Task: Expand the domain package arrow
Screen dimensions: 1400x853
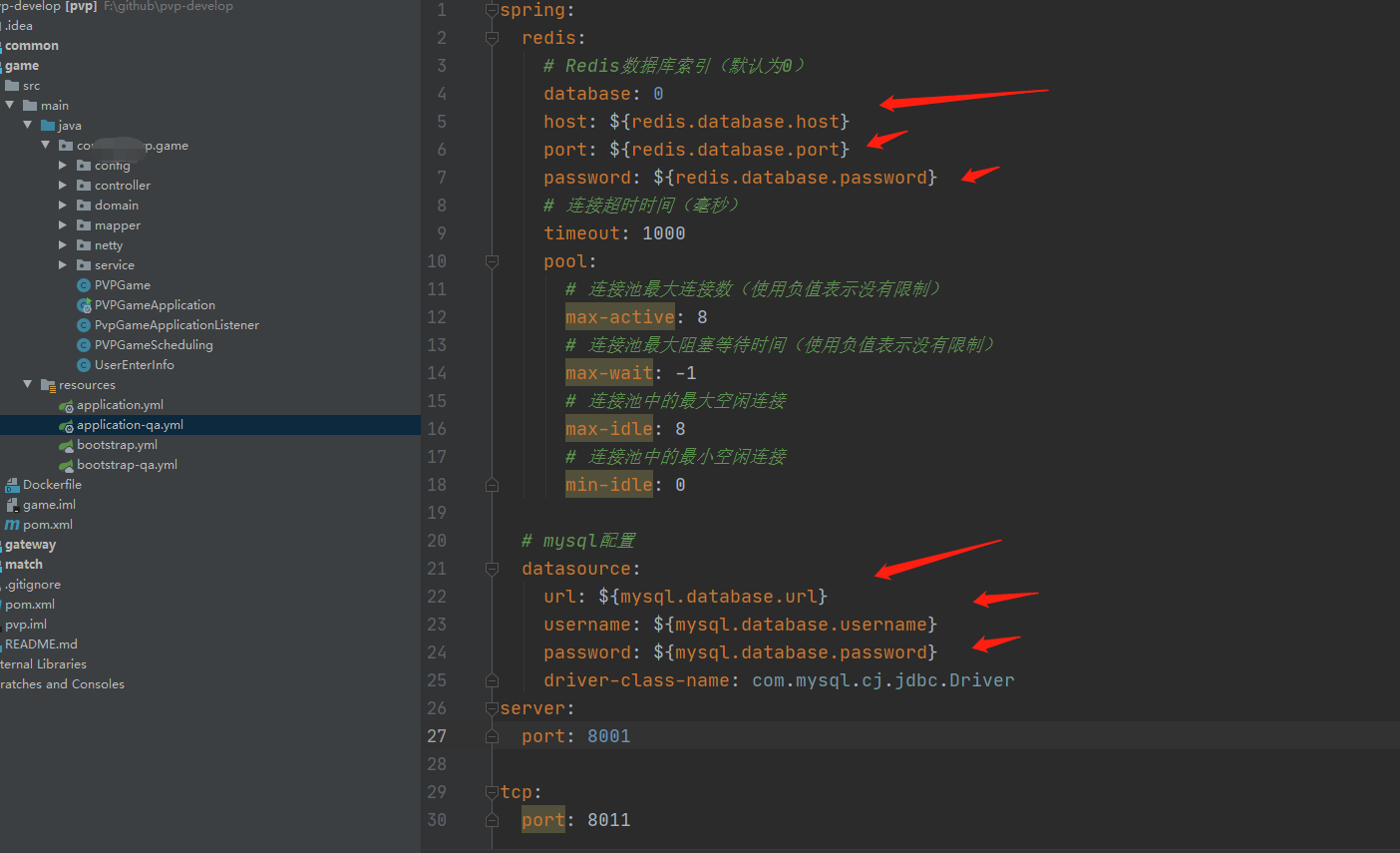Action: (63, 206)
